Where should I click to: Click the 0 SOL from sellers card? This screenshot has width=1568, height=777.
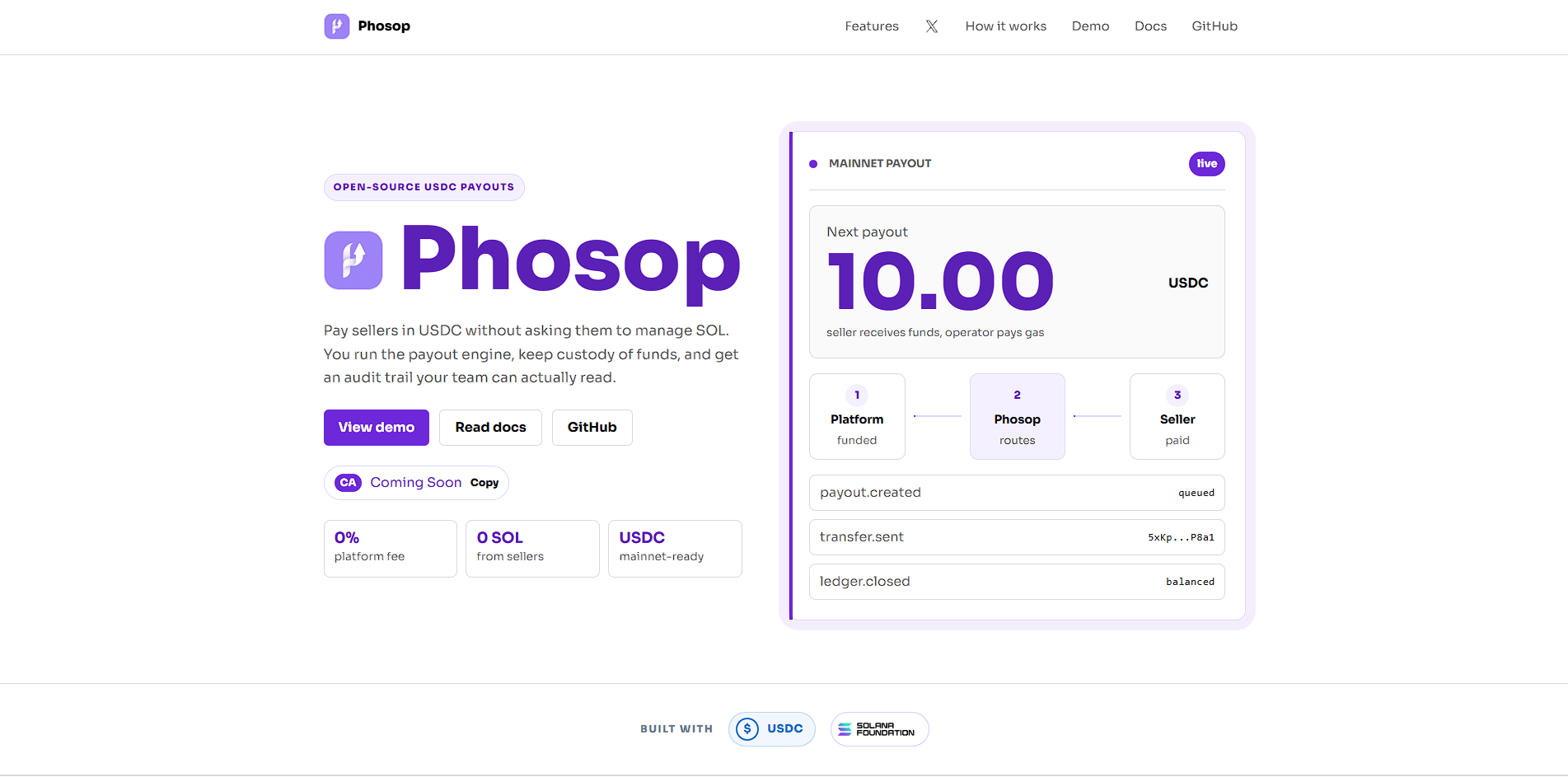532,549
